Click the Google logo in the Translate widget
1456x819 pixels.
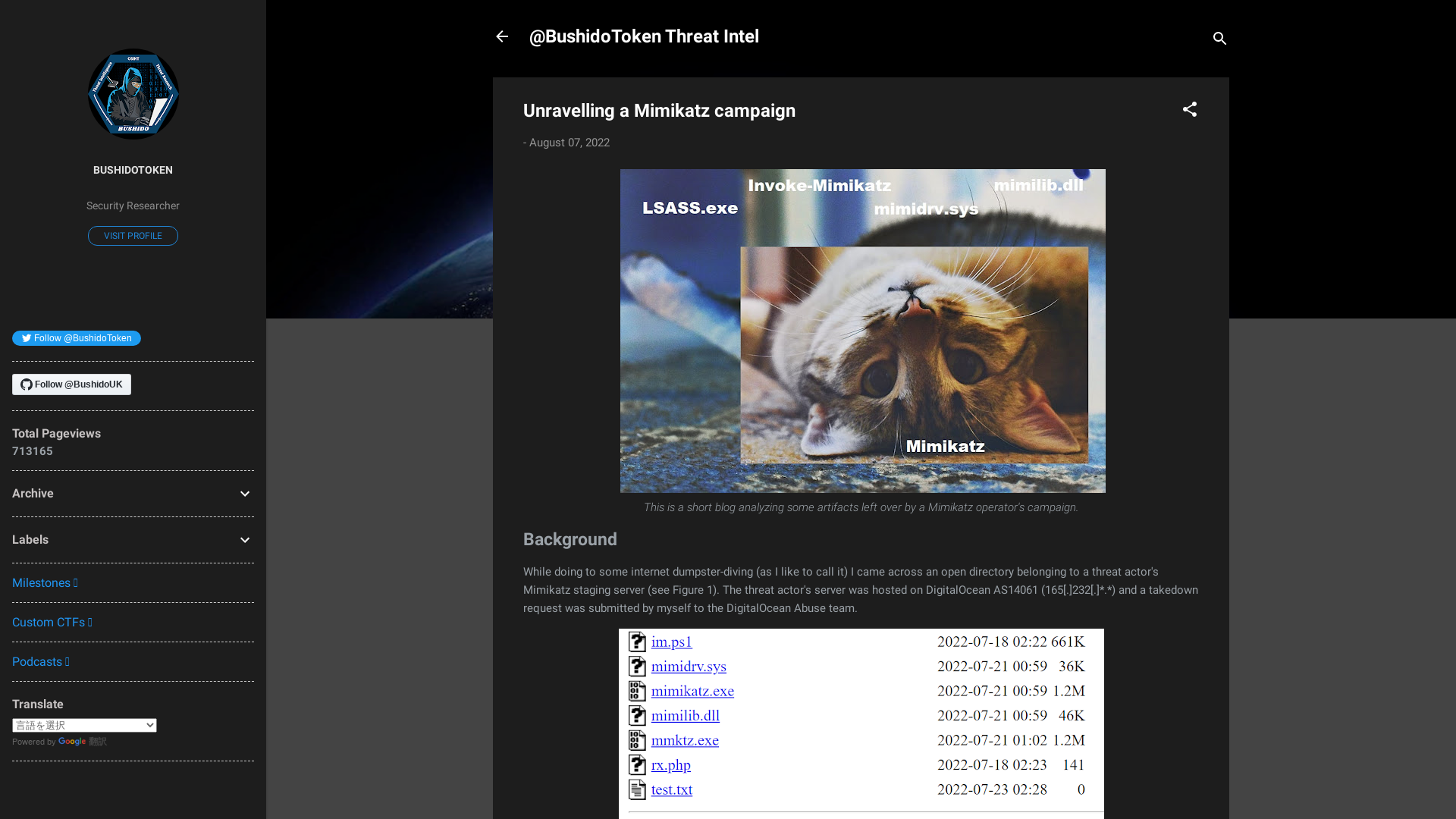tap(72, 742)
